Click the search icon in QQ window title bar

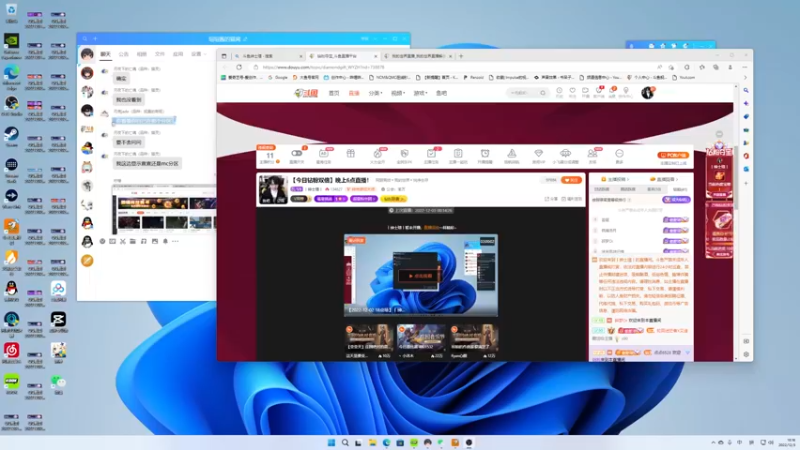click(x=85, y=39)
